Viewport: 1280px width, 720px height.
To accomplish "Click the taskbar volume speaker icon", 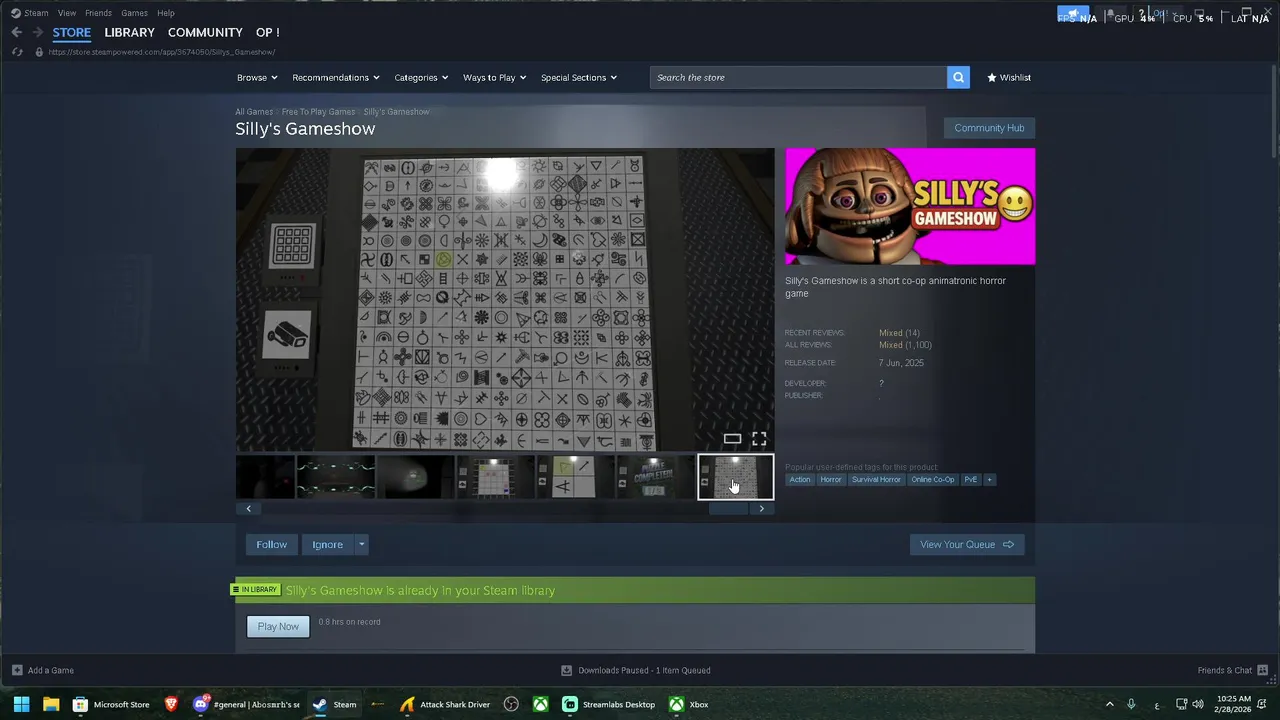I will (1198, 704).
